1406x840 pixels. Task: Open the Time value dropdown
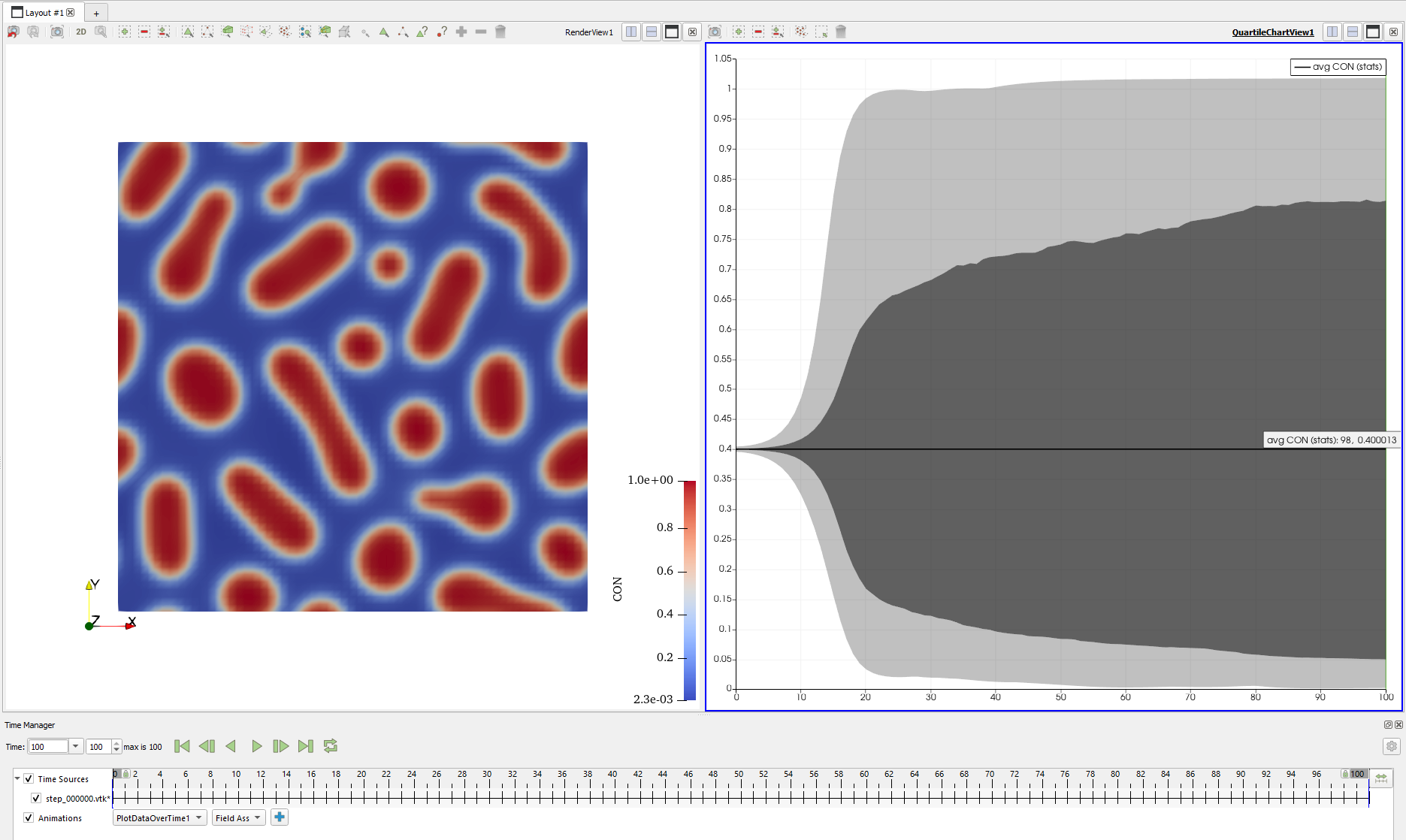(x=75, y=746)
